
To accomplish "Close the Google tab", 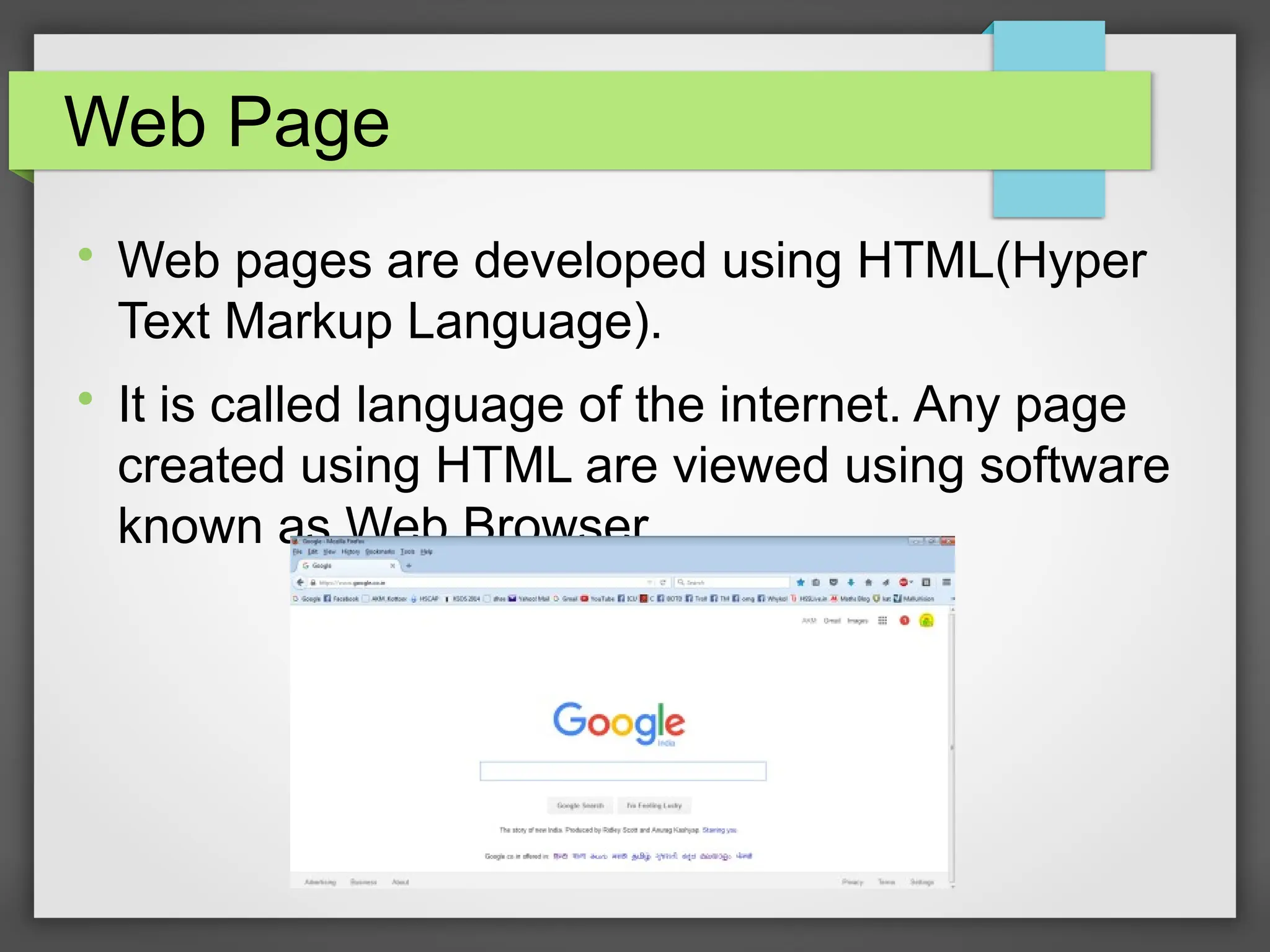I will coord(392,565).
